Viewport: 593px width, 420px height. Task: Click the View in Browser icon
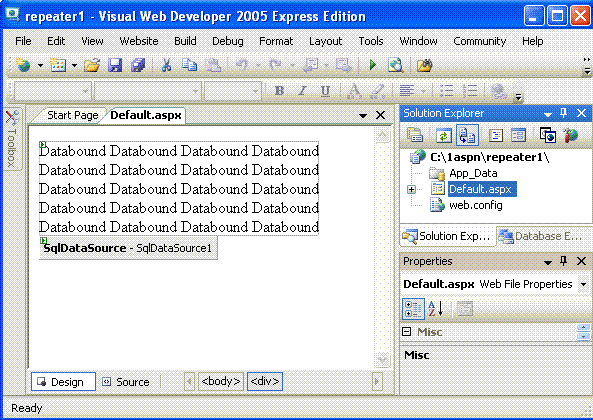tap(396, 65)
